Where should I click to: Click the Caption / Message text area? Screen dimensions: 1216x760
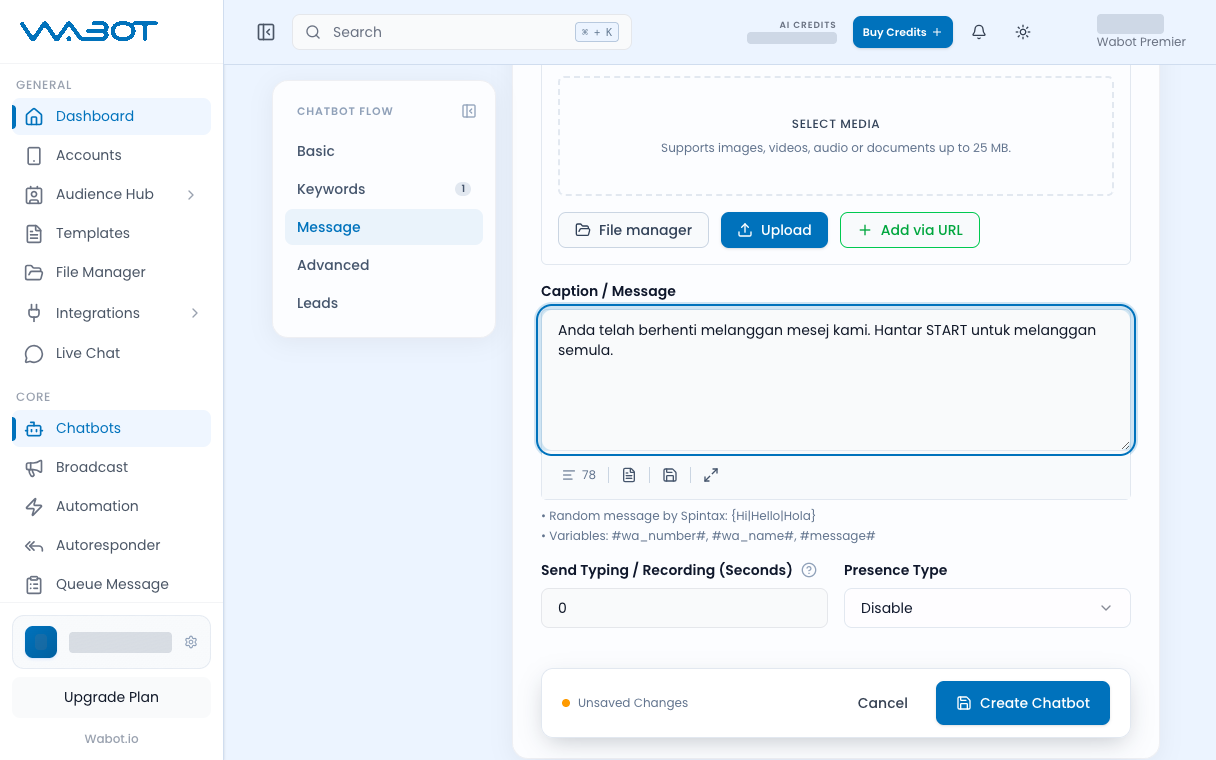click(x=836, y=380)
